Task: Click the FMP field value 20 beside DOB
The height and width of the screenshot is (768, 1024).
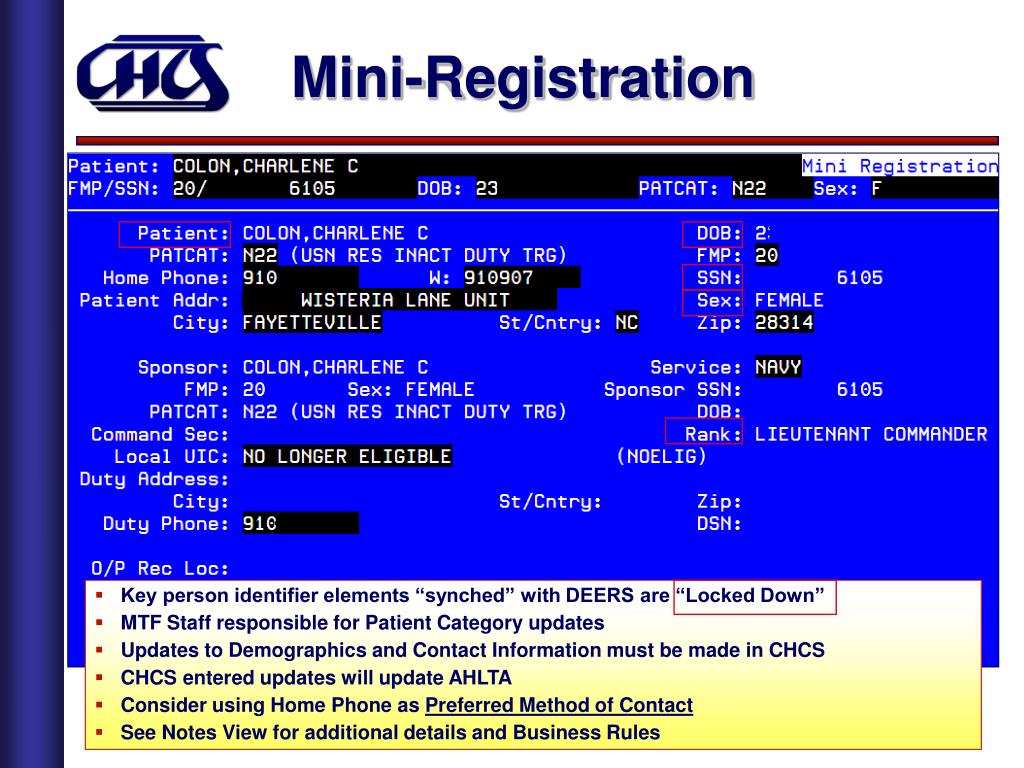Action: point(767,255)
